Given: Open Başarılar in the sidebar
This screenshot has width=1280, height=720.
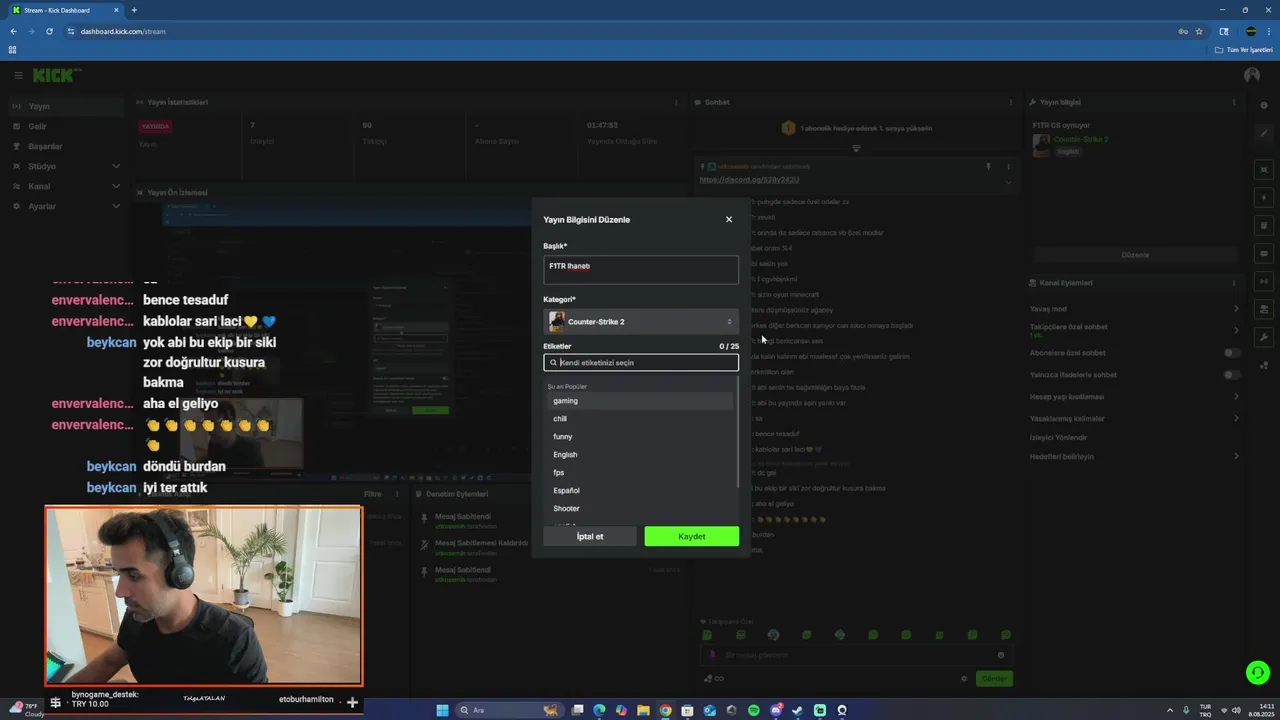Looking at the screenshot, I should (65, 146).
